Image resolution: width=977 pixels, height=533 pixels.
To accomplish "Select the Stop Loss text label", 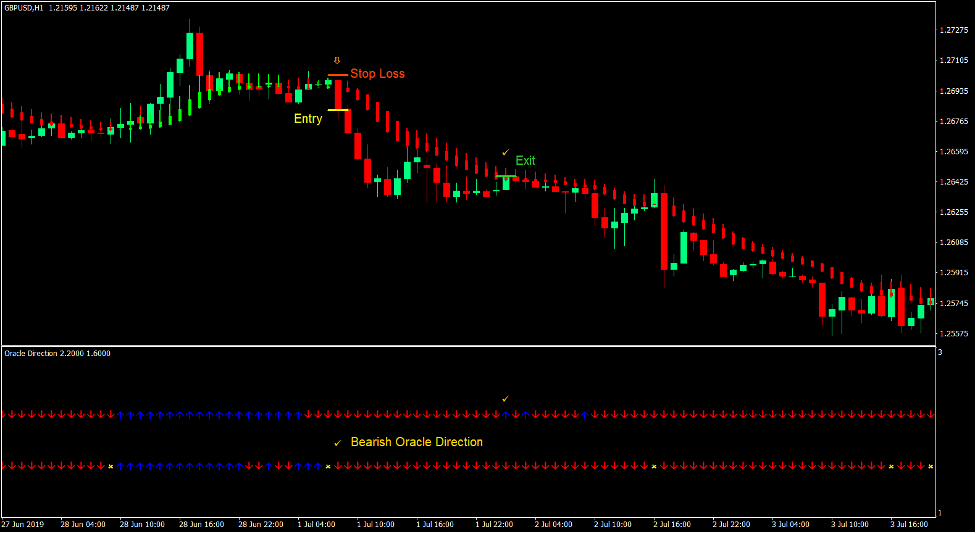I will point(377,74).
